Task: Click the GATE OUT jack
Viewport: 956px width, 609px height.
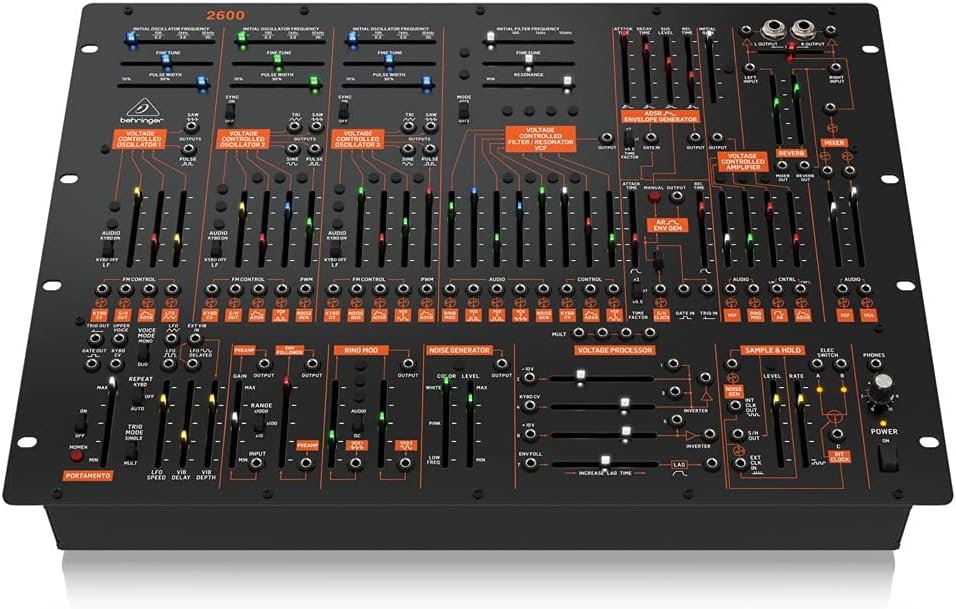Action: point(92,364)
